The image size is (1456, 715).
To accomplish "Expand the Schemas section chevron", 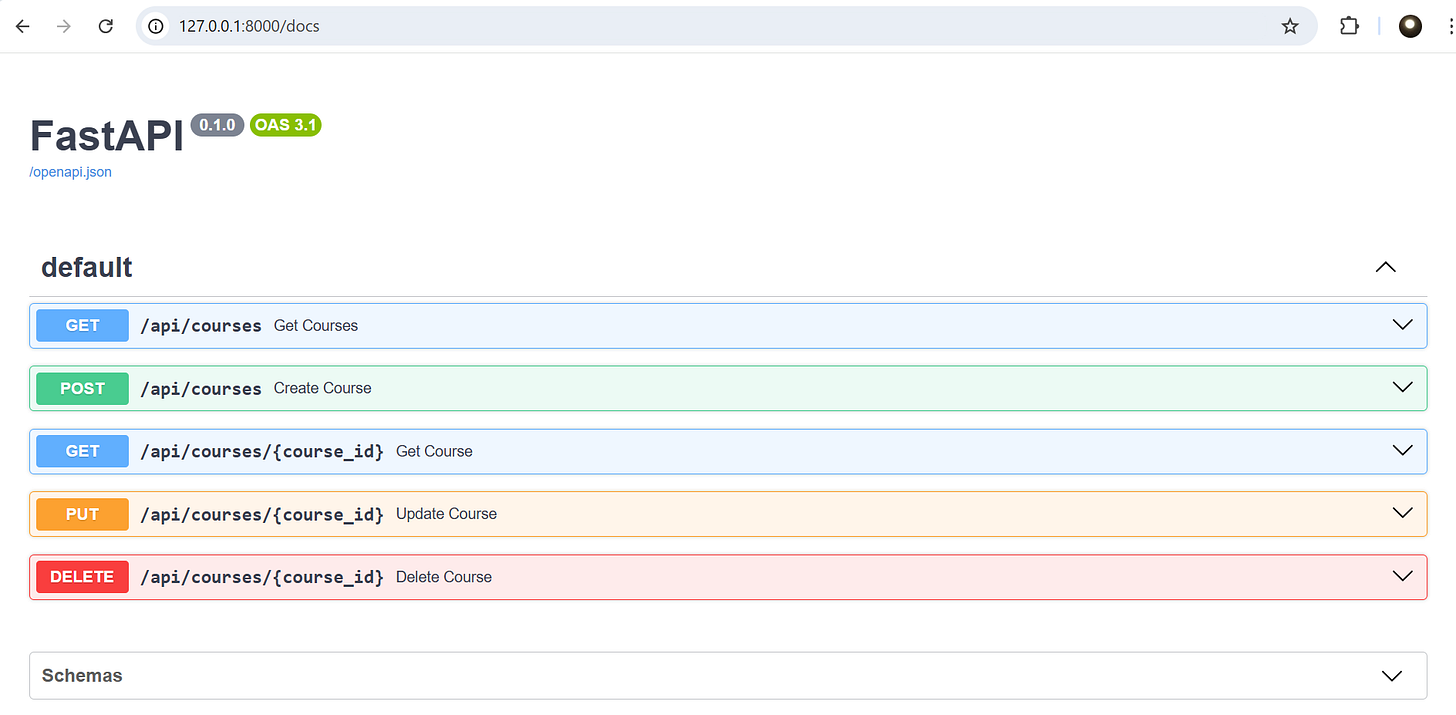I will point(1391,676).
